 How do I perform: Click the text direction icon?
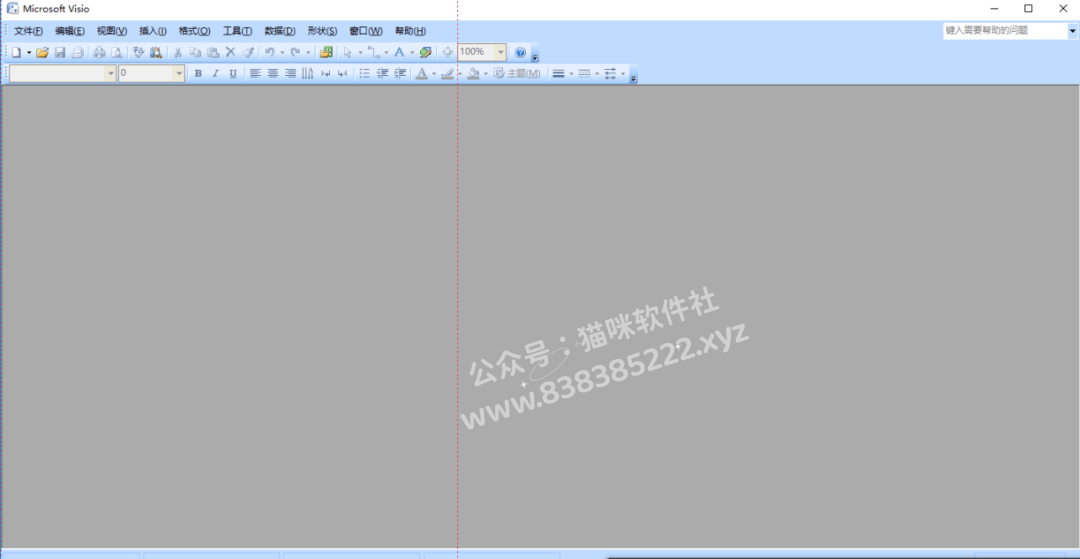click(x=307, y=74)
